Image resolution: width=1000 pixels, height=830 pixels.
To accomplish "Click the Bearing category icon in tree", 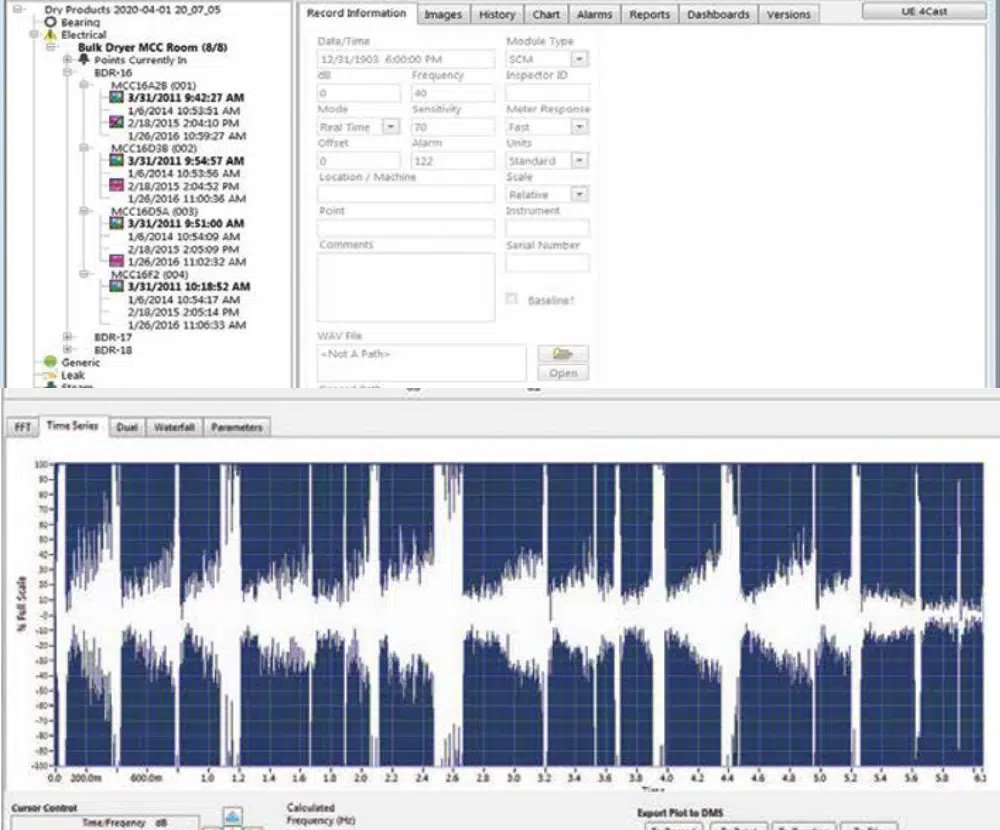I will (x=51, y=21).
